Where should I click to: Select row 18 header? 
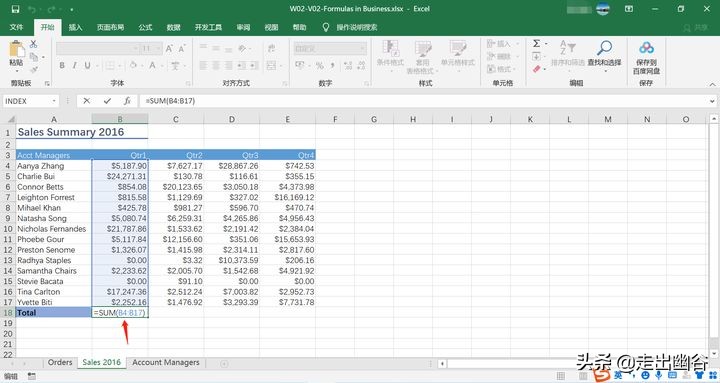[x=8, y=313]
